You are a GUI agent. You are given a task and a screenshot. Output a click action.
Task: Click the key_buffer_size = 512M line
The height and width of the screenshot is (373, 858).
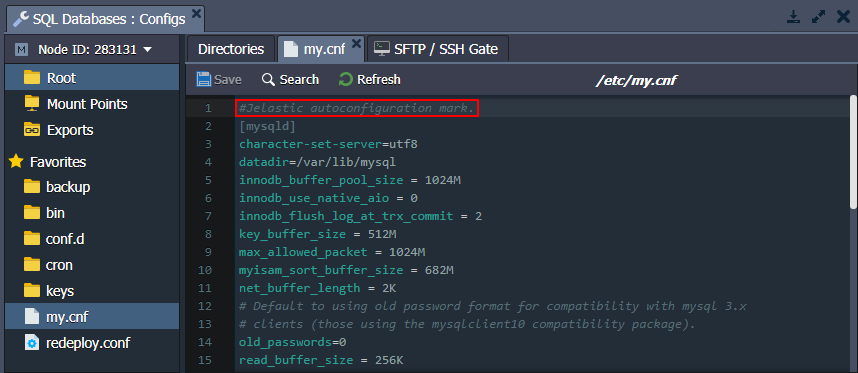(x=317, y=234)
